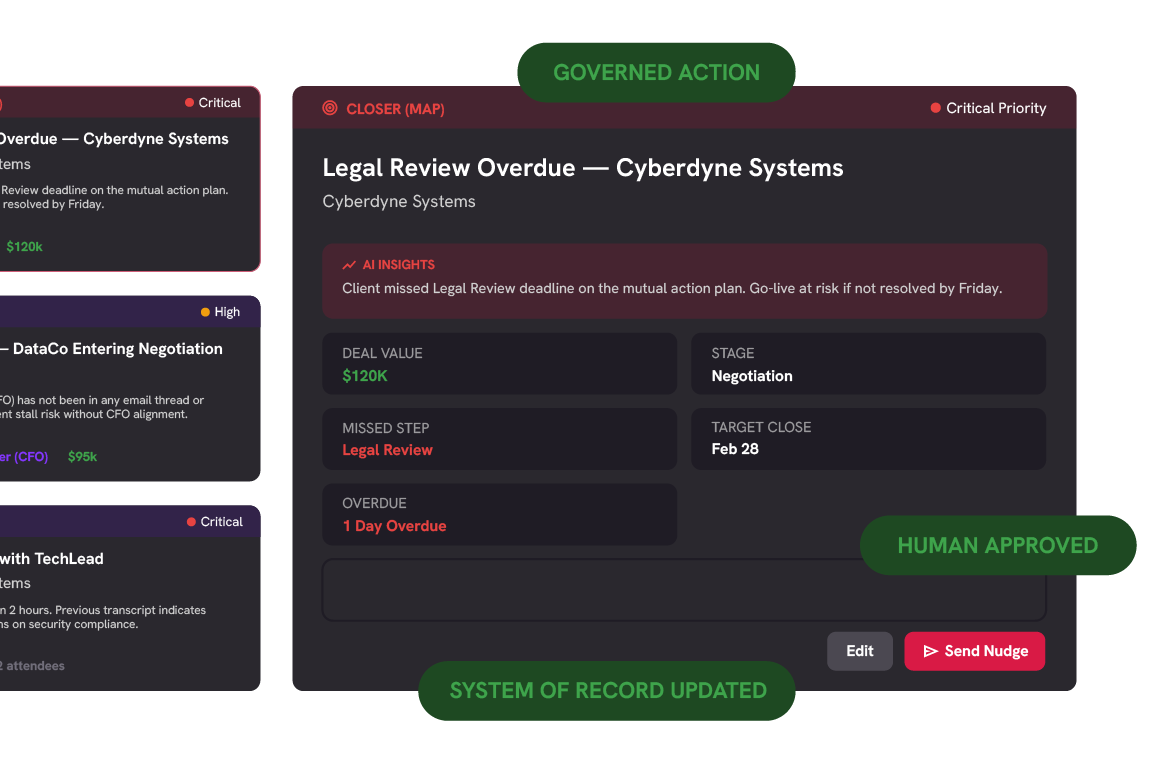Viewport: 1157px width, 778px height.
Task: Click the SYSTEM OF RECORD UPDATED badge
Action: click(607, 691)
